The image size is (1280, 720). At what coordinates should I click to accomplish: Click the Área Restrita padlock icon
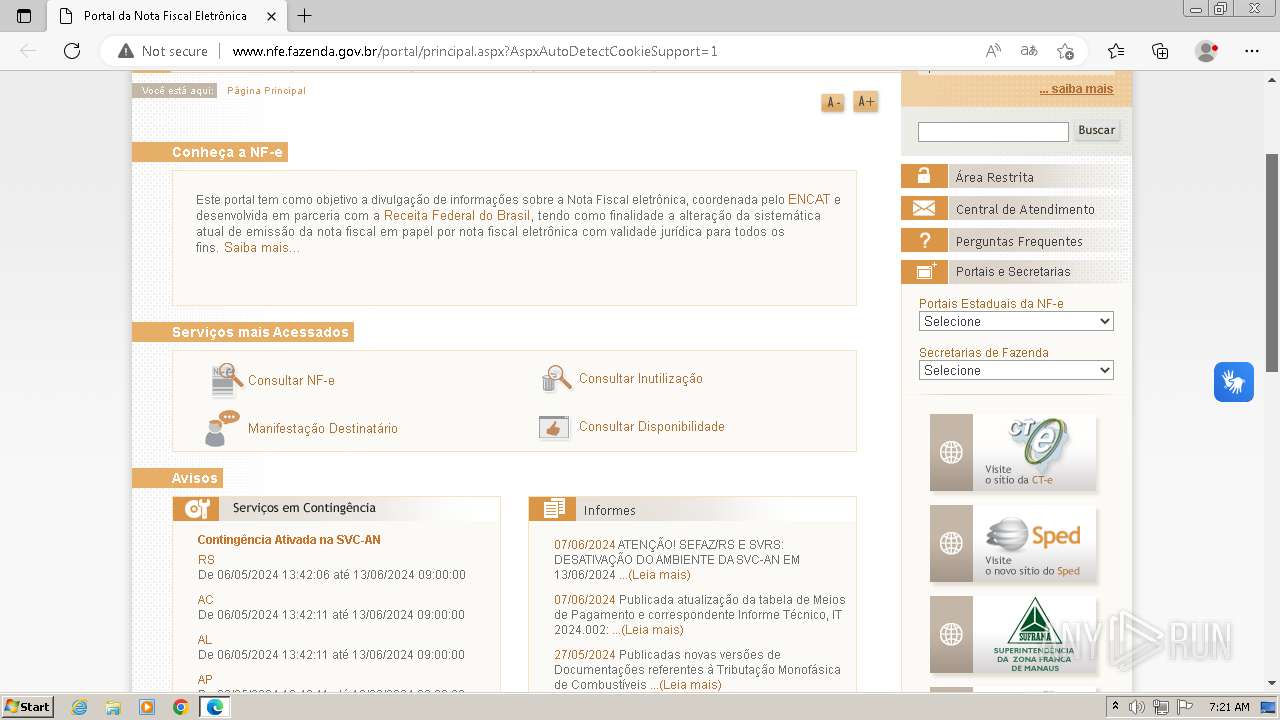coord(924,176)
